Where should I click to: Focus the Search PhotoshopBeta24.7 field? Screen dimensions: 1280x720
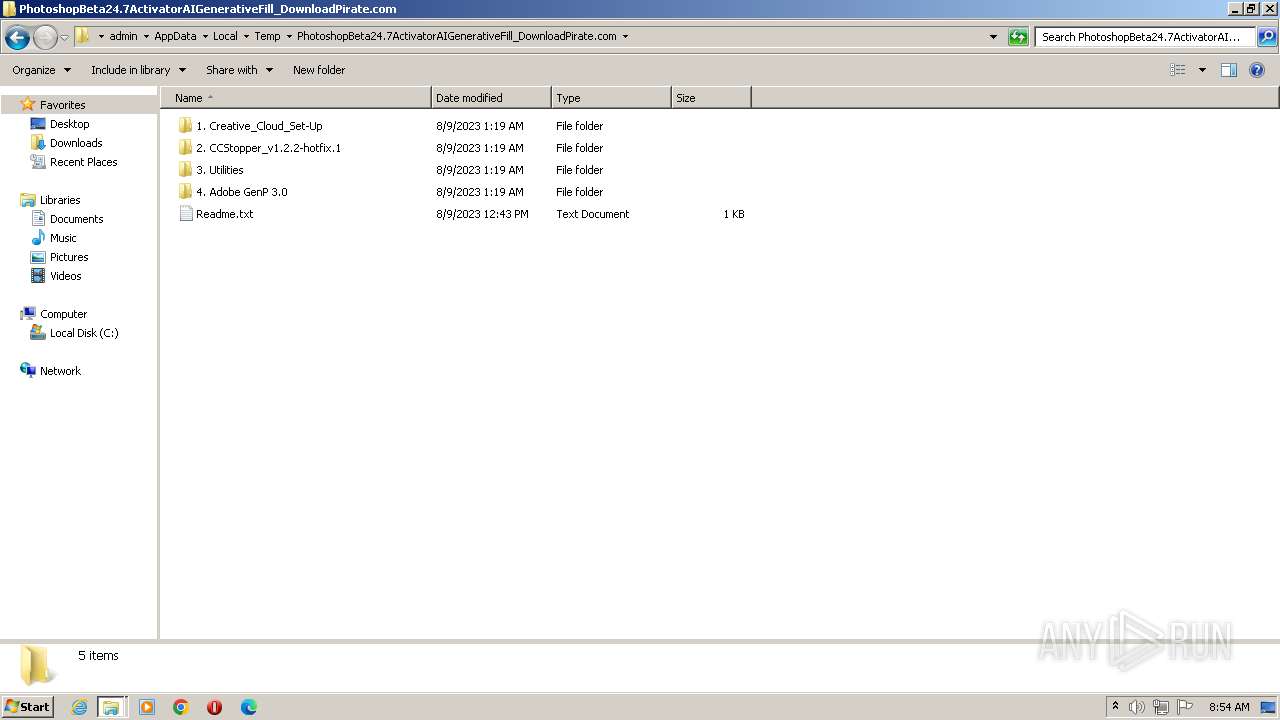1145,37
